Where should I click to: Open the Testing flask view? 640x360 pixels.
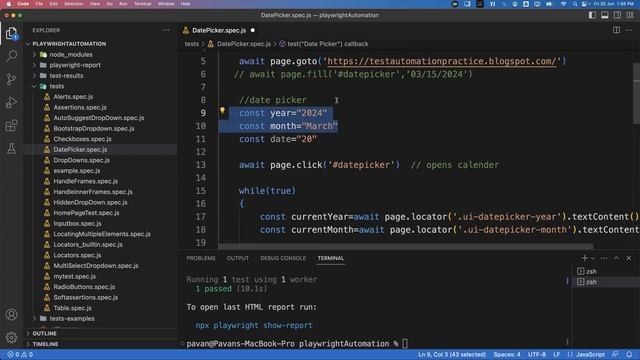(x=11, y=149)
